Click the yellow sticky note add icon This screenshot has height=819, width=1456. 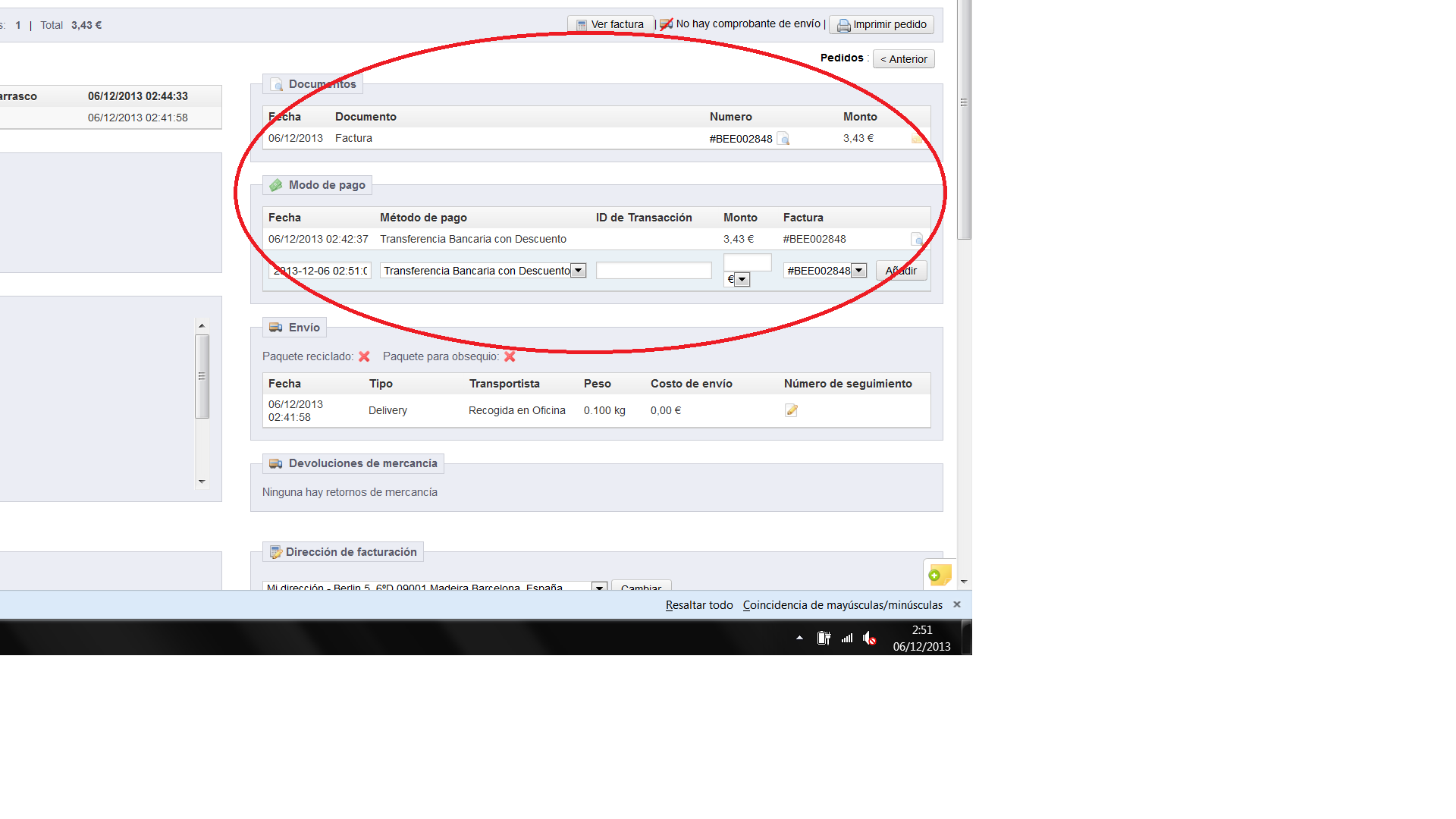coord(940,575)
